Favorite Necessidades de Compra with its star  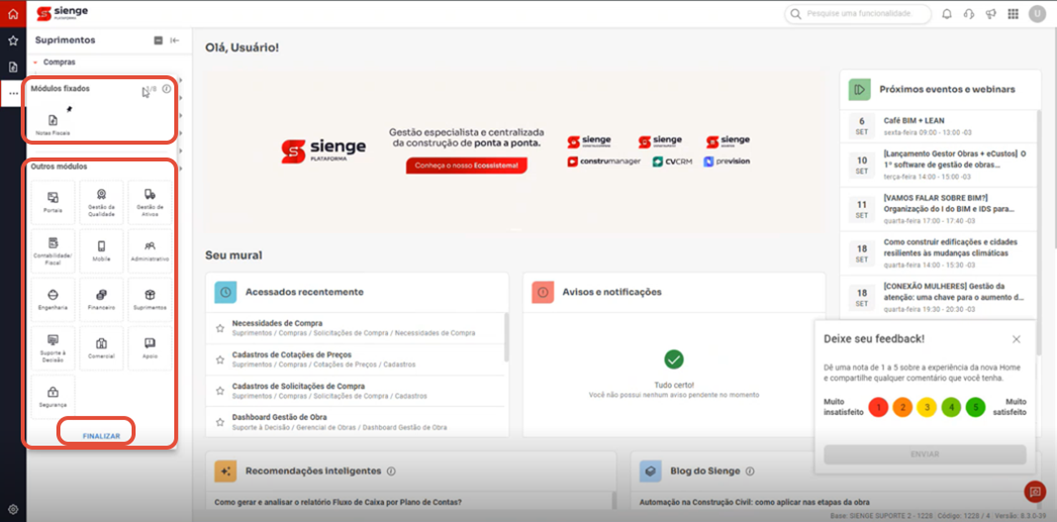(x=220, y=328)
